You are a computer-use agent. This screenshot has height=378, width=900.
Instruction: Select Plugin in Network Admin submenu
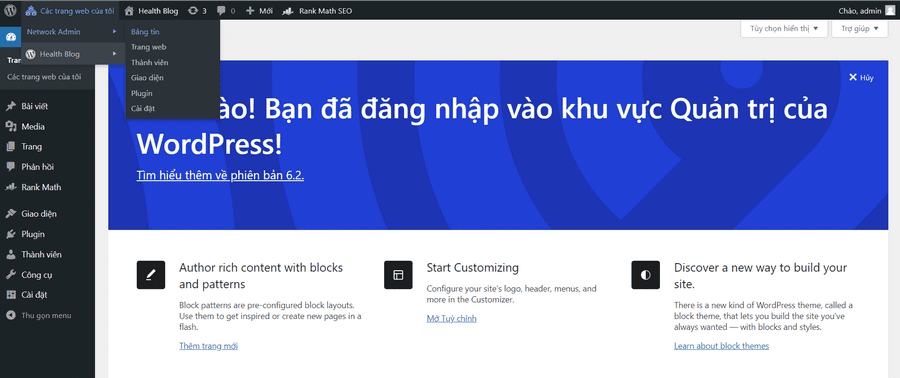[x=142, y=93]
